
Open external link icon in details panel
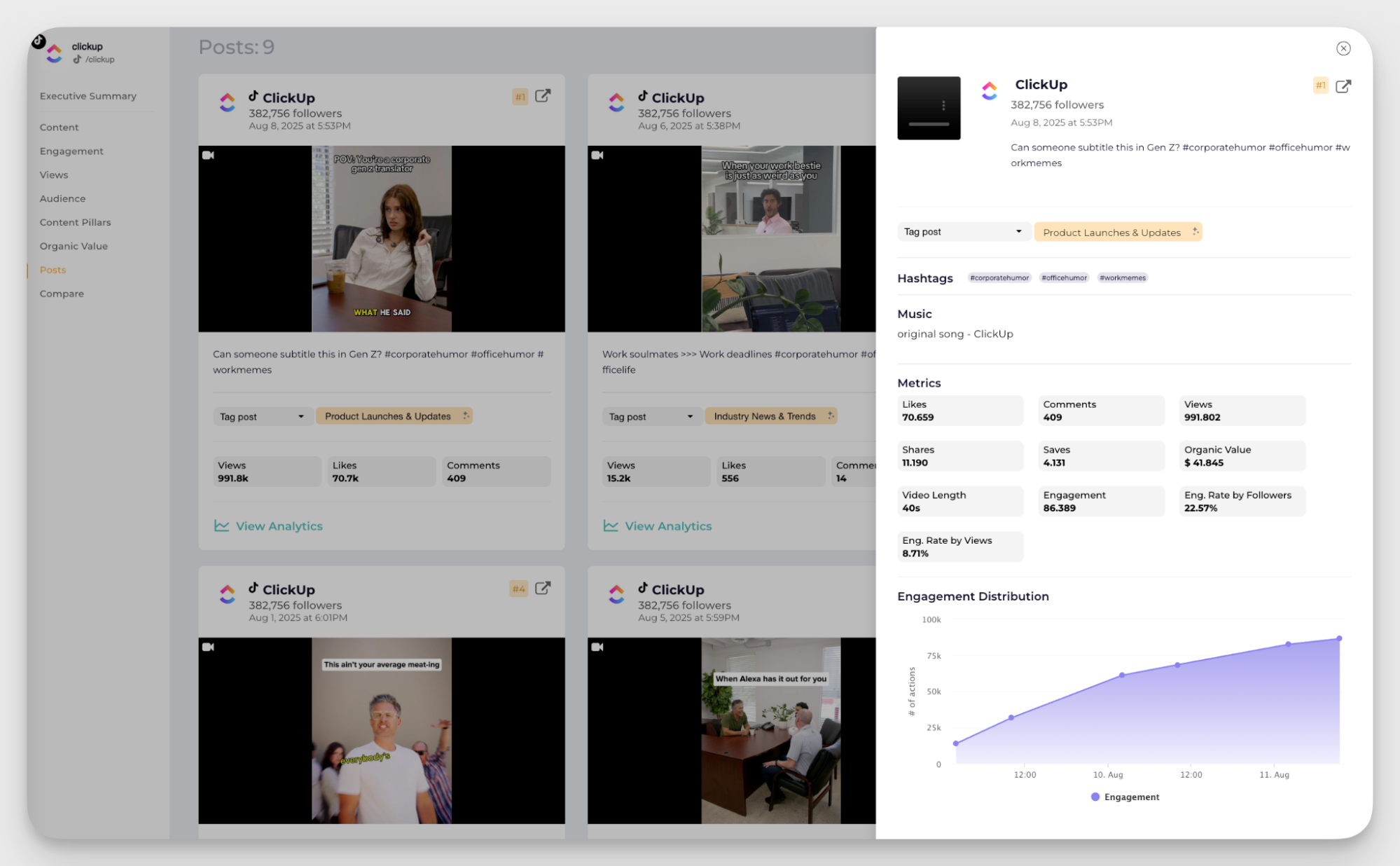coord(1343,86)
